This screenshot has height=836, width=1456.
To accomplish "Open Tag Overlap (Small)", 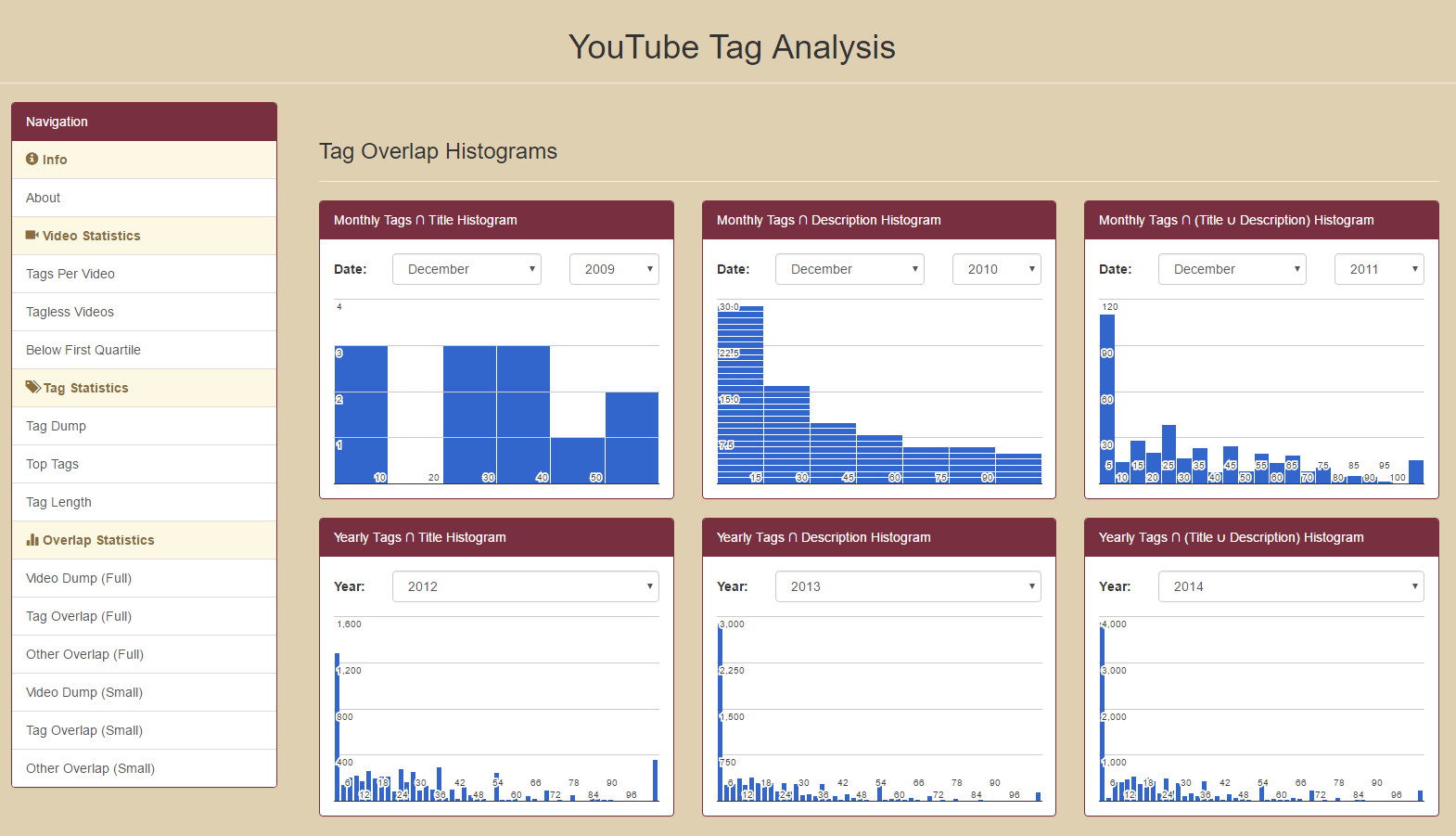I will point(144,730).
